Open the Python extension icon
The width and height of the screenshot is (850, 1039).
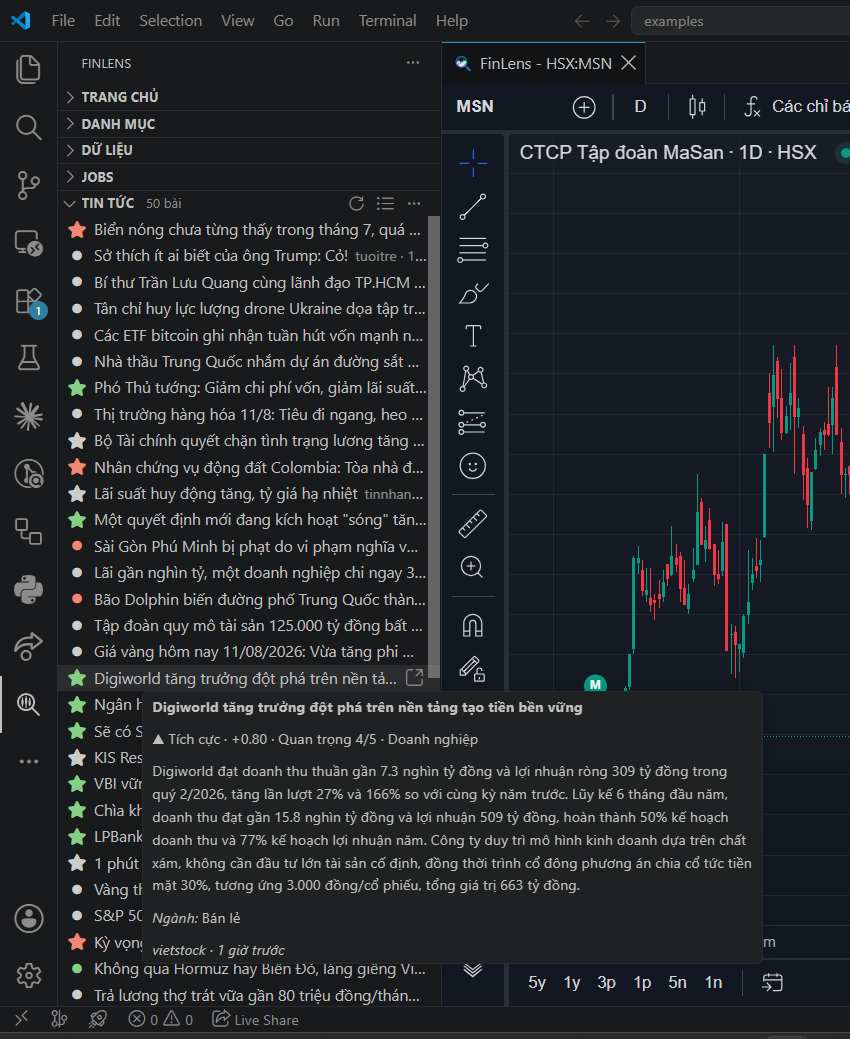(28, 589)
